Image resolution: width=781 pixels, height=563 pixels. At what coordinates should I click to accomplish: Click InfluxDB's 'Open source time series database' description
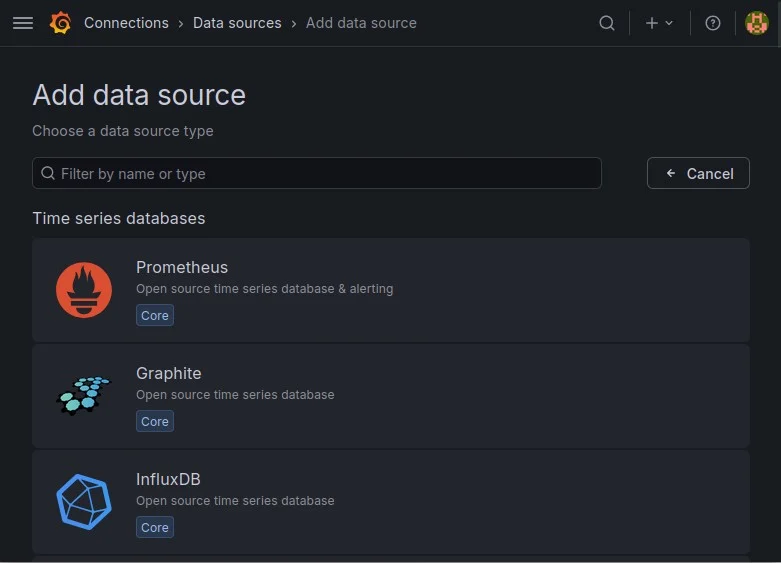235,501
